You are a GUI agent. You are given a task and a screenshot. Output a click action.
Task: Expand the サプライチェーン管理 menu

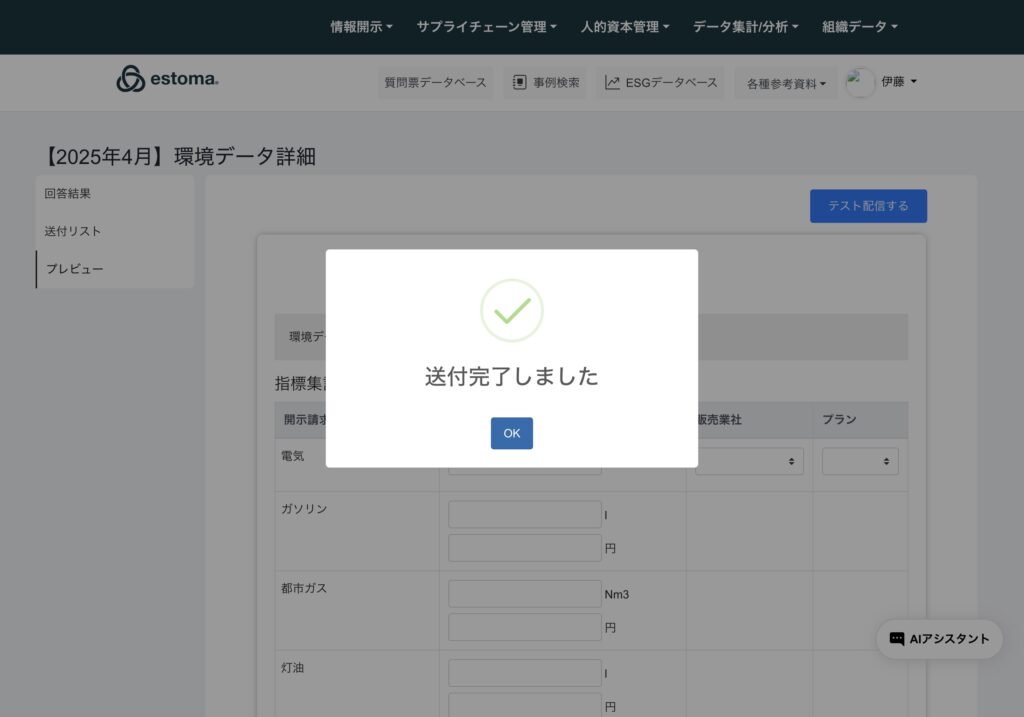pos(486,27)
